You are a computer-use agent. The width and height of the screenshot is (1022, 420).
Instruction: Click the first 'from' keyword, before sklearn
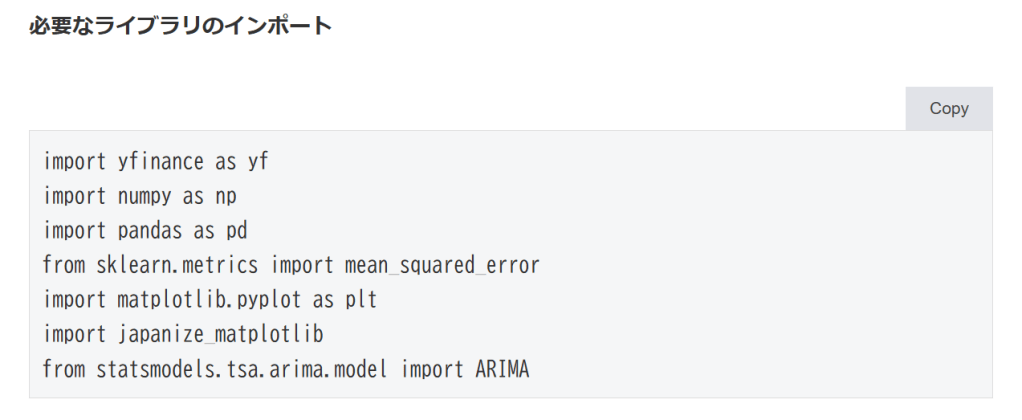point(64,266)
